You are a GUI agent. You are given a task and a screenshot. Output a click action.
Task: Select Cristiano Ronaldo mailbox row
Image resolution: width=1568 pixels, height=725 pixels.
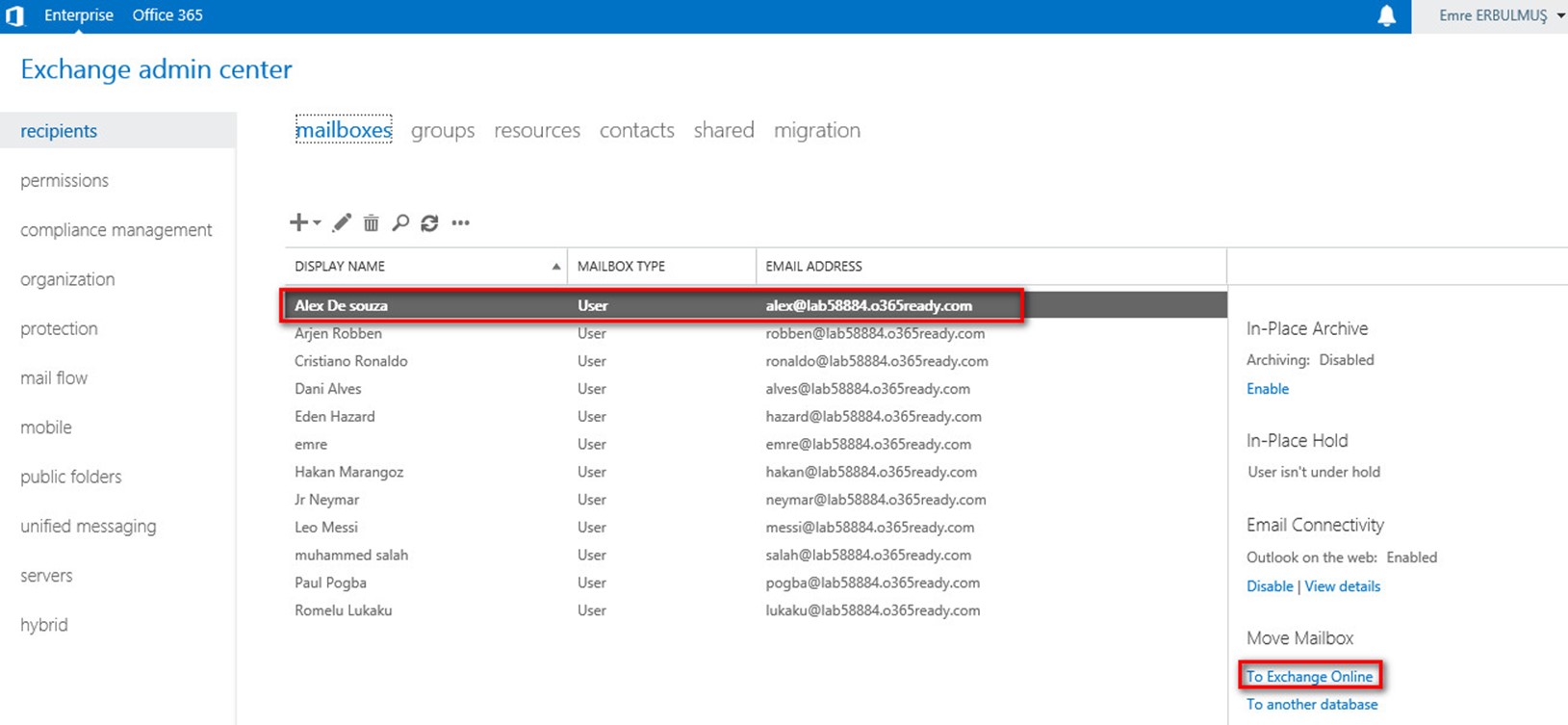point(756,361)
